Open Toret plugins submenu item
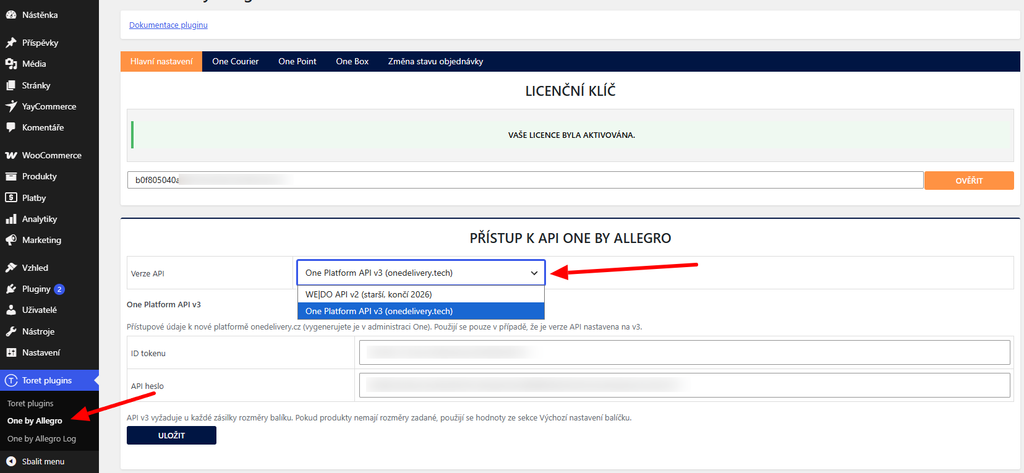 coord(30,404)
